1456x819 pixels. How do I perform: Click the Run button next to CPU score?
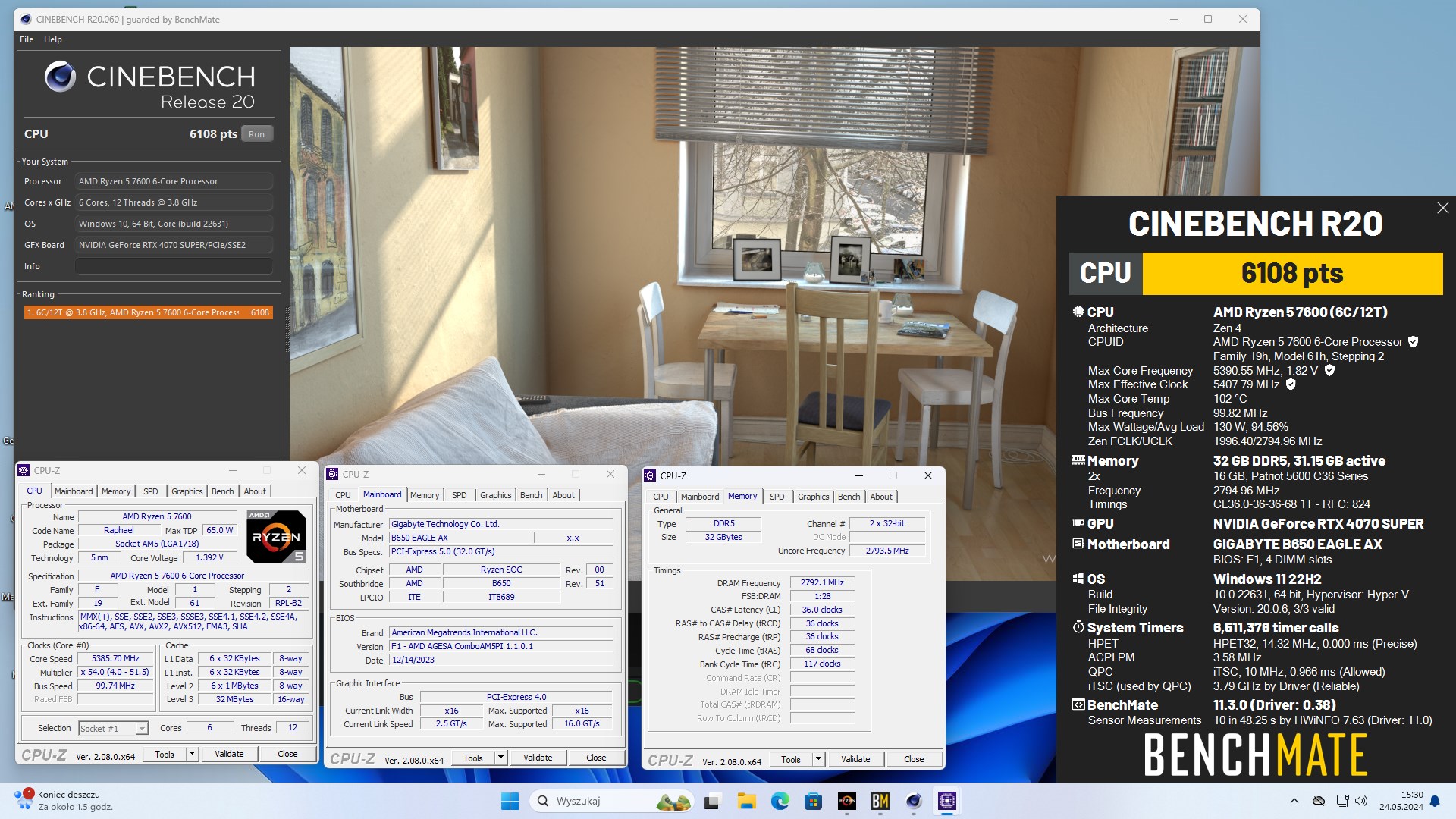tap(256, 134)
